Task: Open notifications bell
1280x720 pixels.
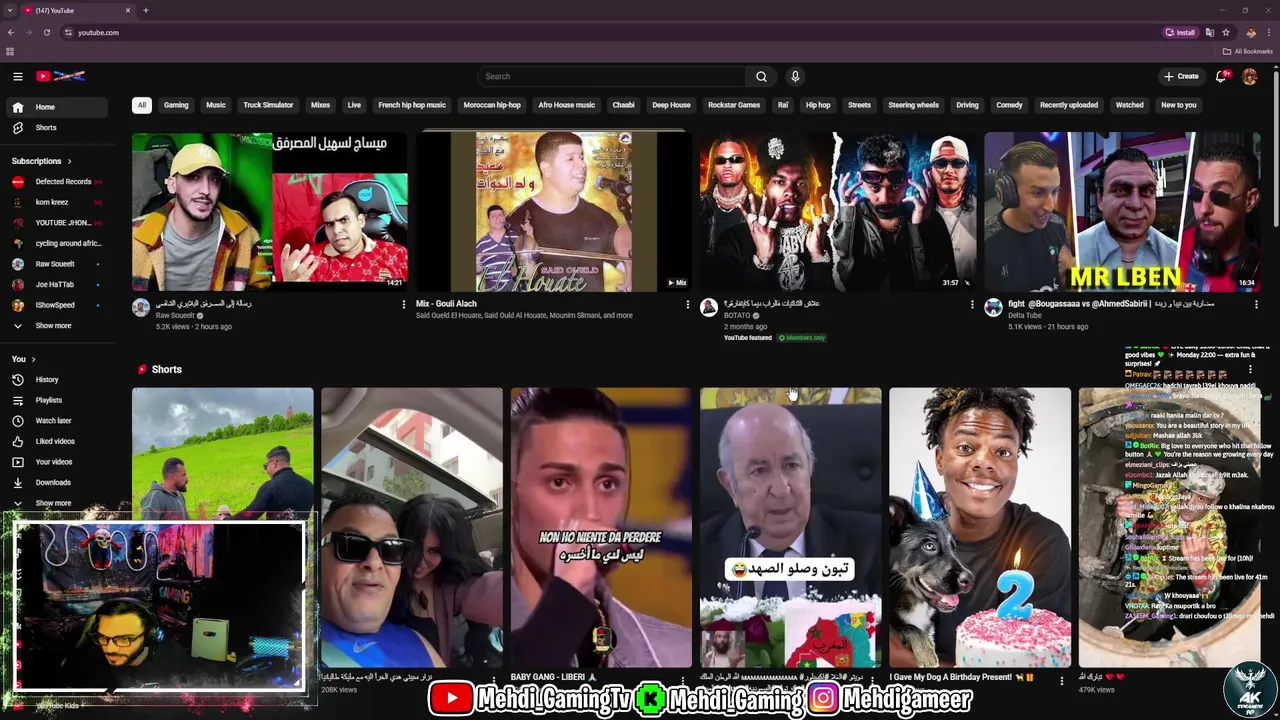Action: point(1221,76)
